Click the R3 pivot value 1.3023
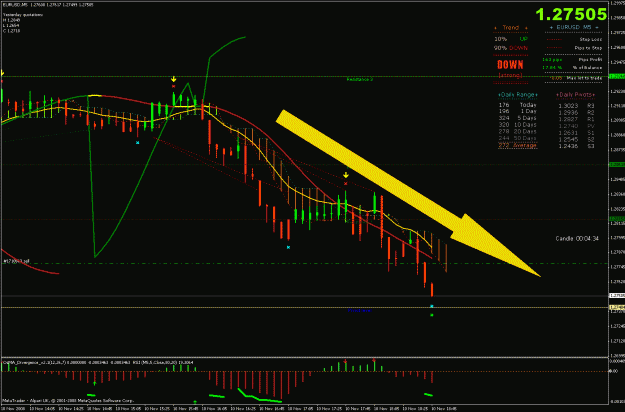Image resolution: width=625 pixels, height=412 pixels. (x=568, y=106)
